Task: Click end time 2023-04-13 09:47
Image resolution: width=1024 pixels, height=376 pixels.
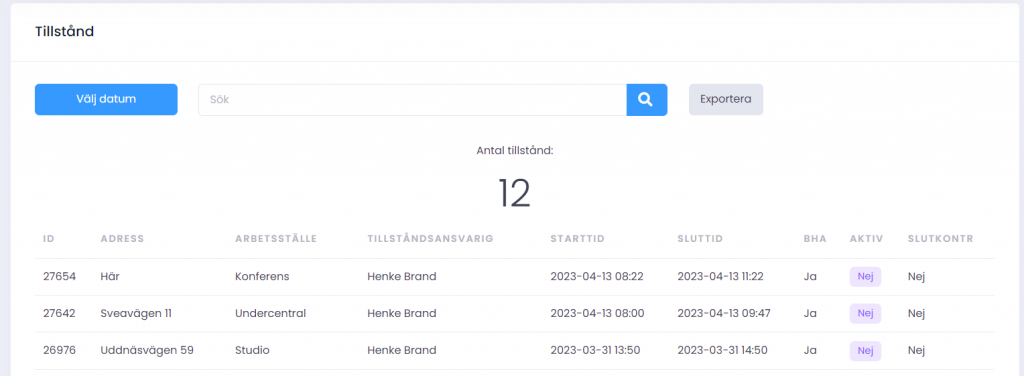Action: pyautogui.click(x=724, y=313)
